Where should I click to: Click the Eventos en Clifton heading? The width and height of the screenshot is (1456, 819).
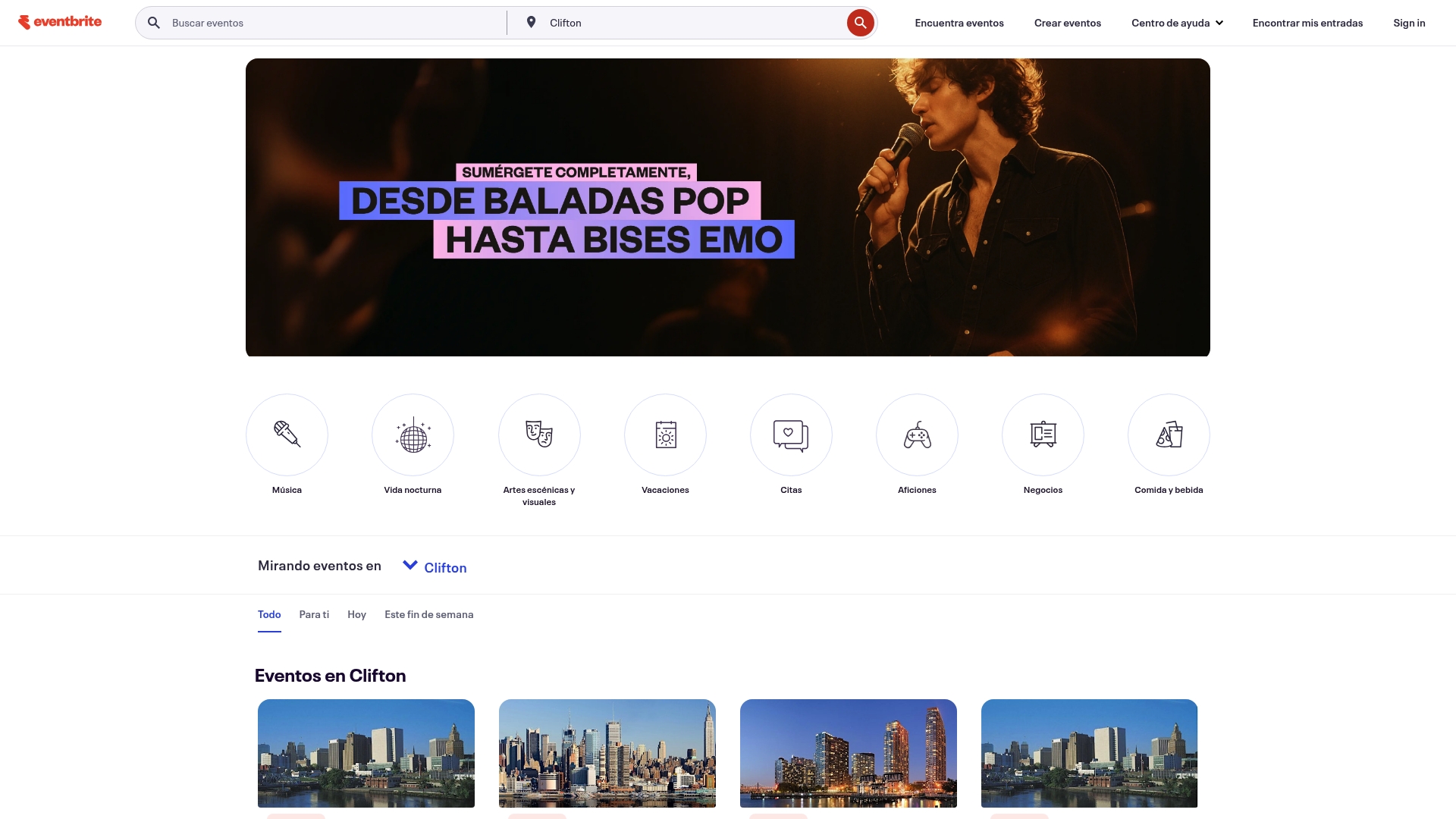(x=330, y=676)
